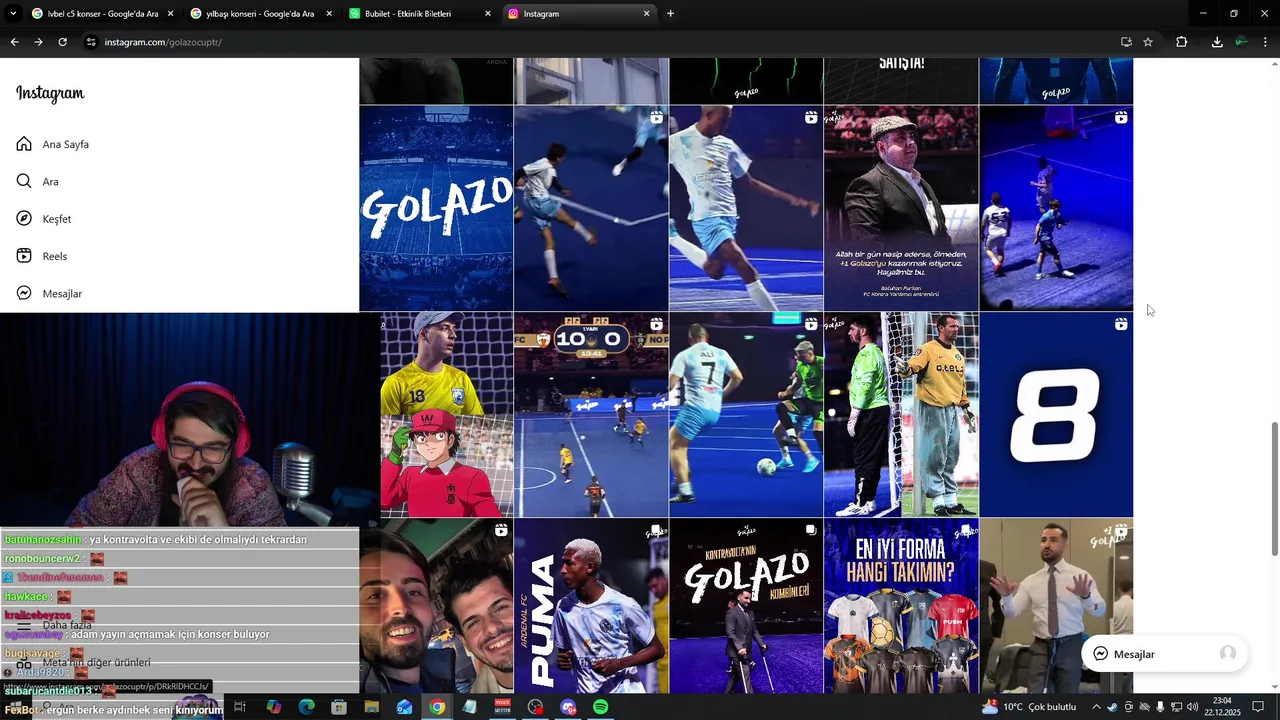This screenshot has width=1280, height=720.
Task: Open a new browser tab
Action: pos(670,14)
